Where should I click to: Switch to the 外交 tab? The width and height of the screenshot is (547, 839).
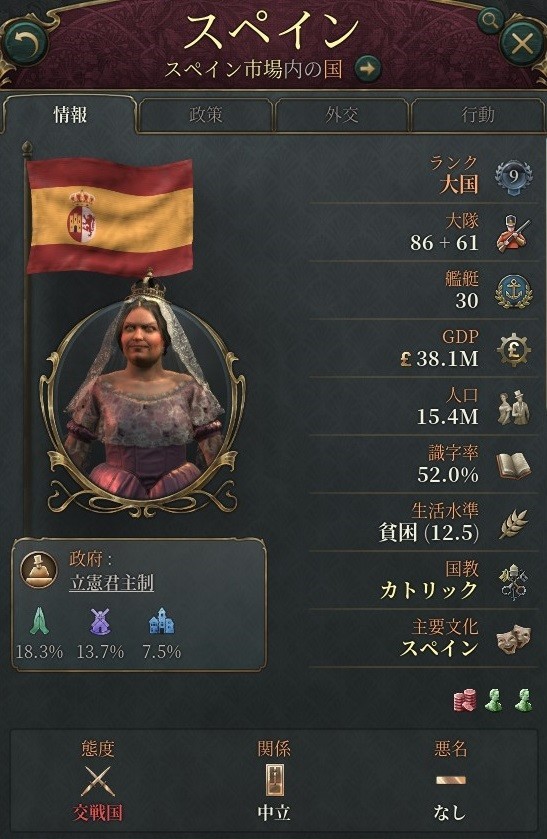pyautogui.click(x=341, y=115)
